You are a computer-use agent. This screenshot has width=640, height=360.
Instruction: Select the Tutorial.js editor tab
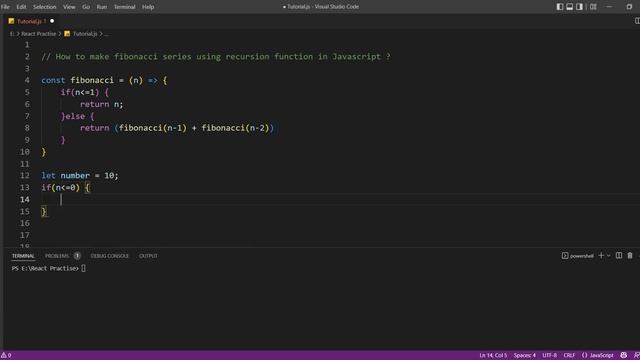(31, 21)
